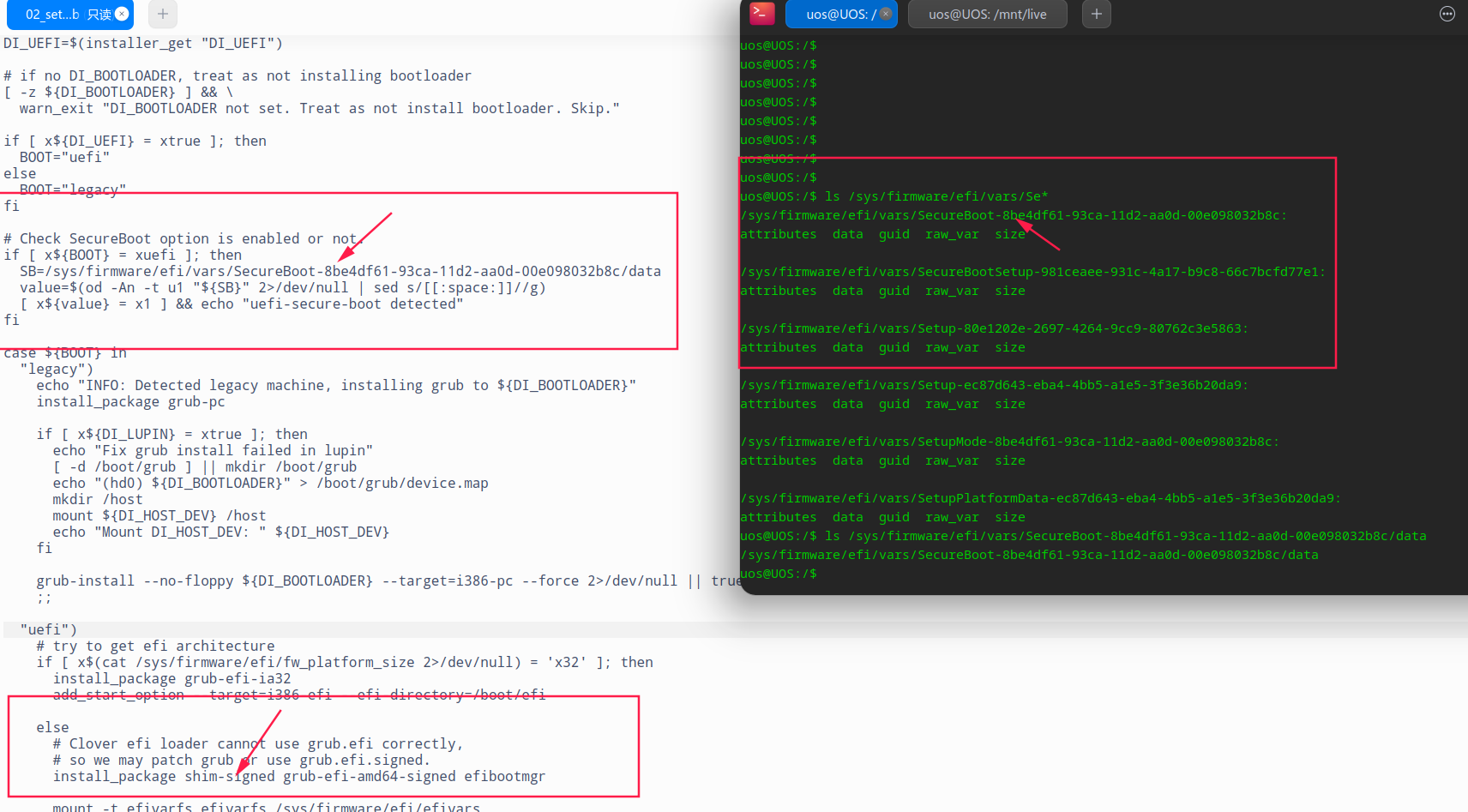Click the "# Check SecureBoot option is enabled or not" comment
The width and height of the screenshot is (1468, 812).
click(183, 238)
